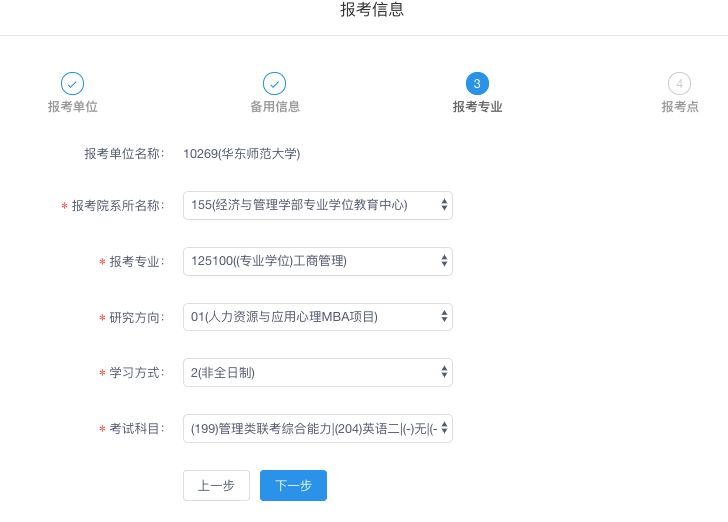
Task: Expand the 考试科目 dropdown list
Action: 318,429
